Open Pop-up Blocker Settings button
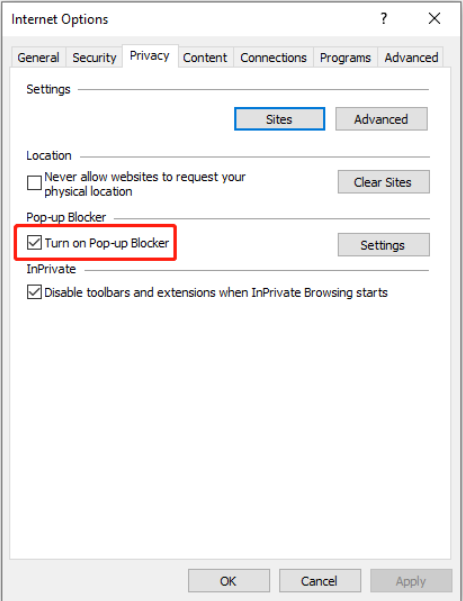This screenshot has width=463, height=601. pos(384,245)
